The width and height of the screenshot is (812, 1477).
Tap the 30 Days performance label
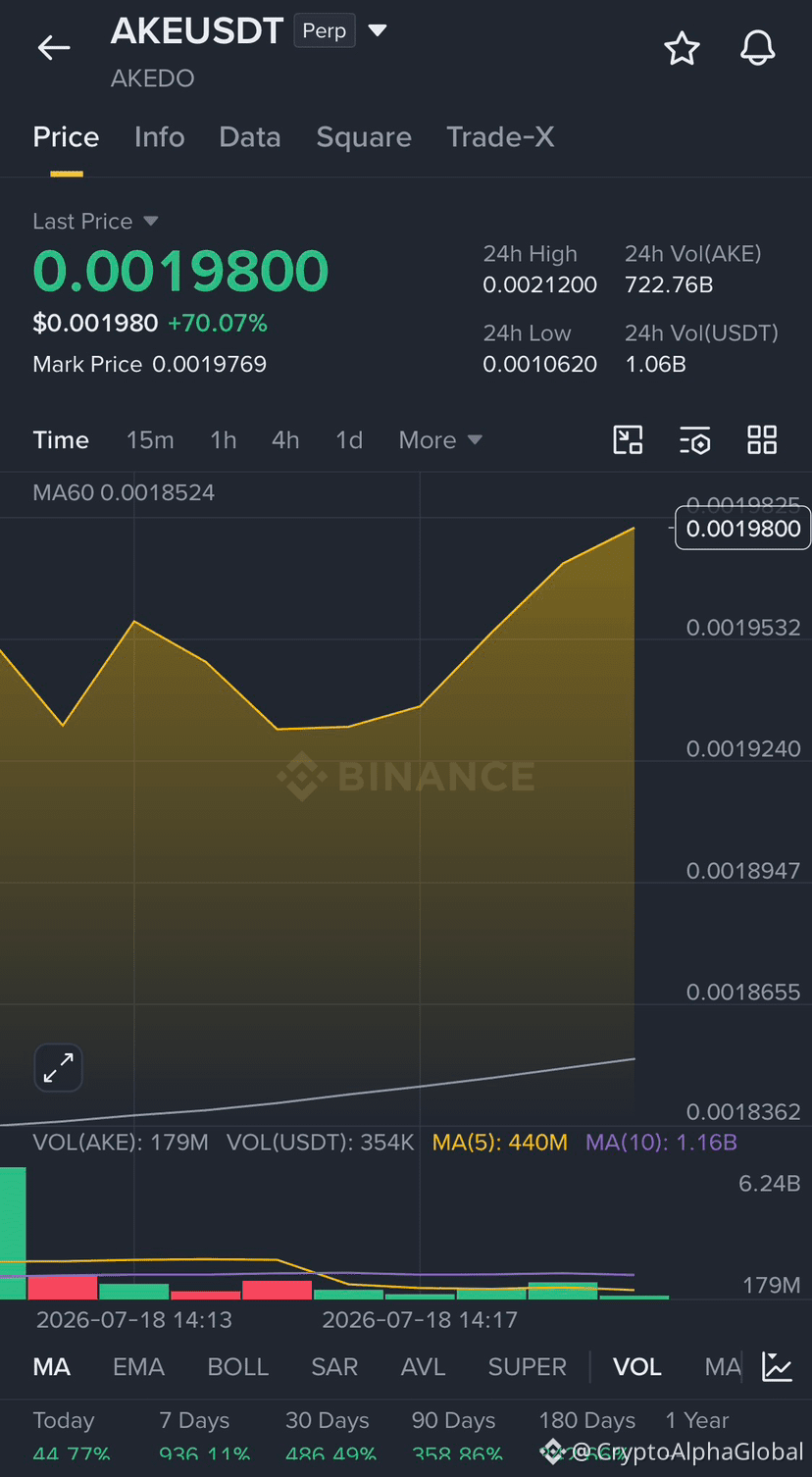pyautogui.click(x=328, y=1420)
